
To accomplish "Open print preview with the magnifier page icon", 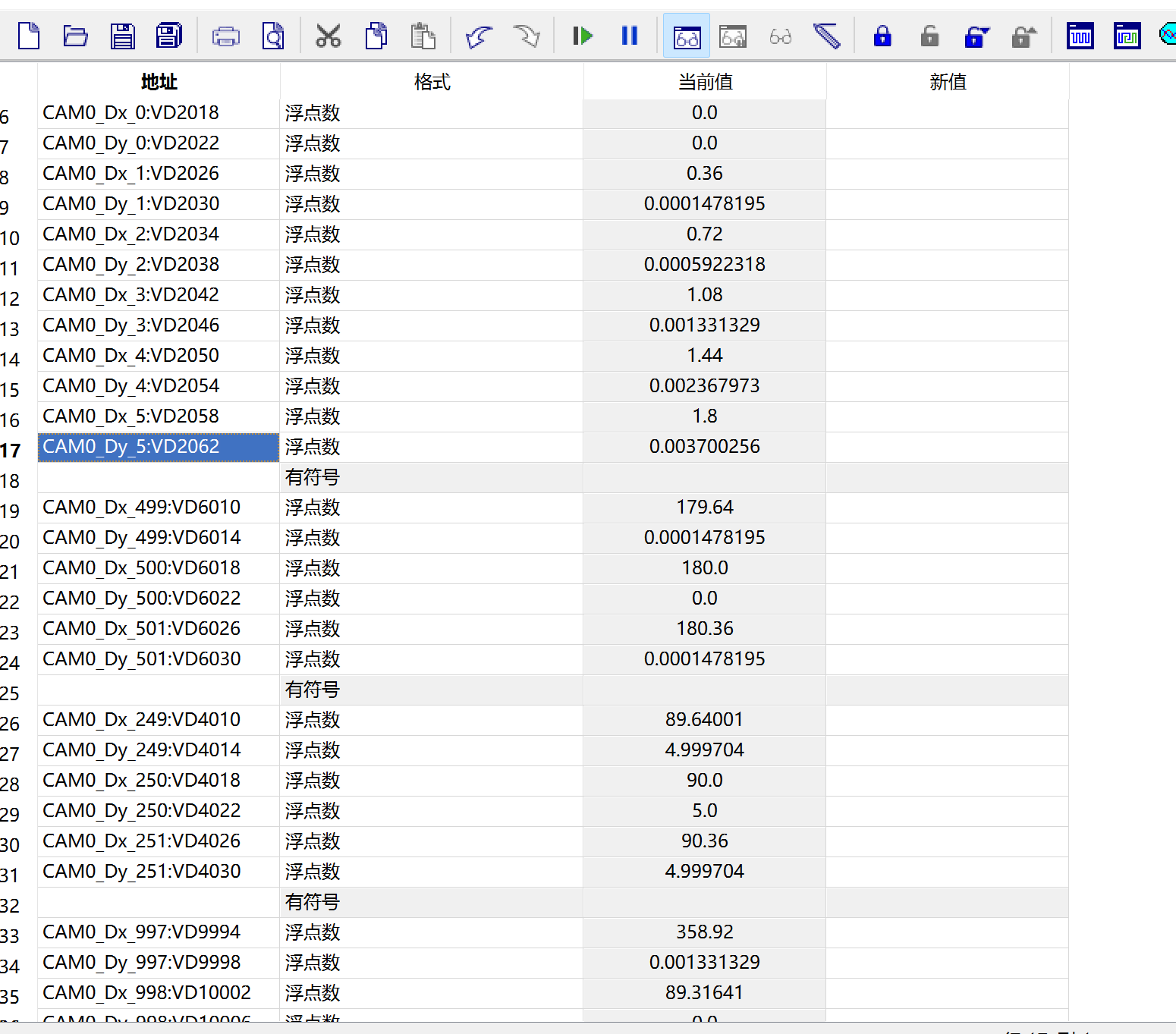I will pos(273,36).
